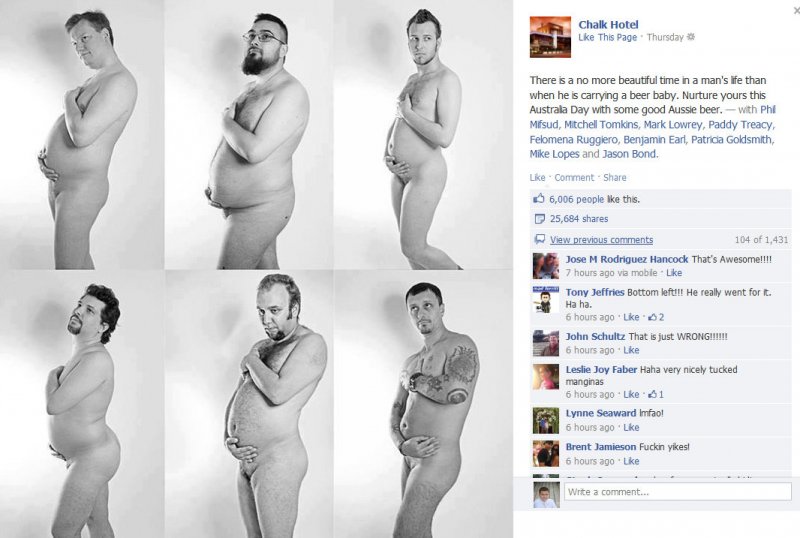Open Leslie Joy Faber's avatar
800x538 pixels.
545,377
